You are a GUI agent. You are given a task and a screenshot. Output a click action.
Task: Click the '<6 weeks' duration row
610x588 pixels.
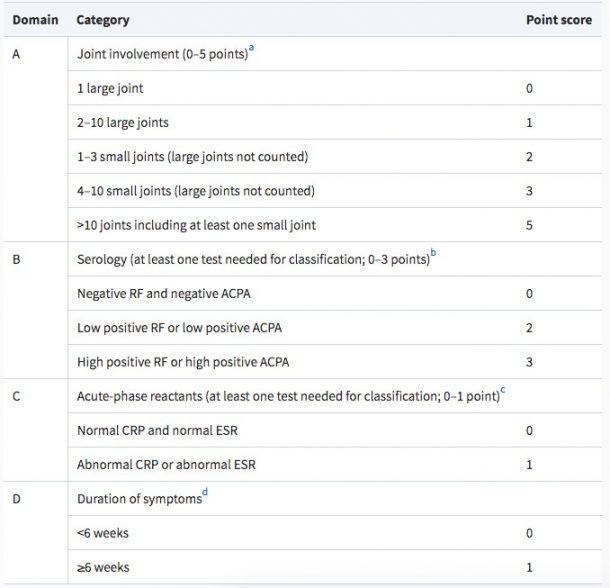[x=103, y=533]
